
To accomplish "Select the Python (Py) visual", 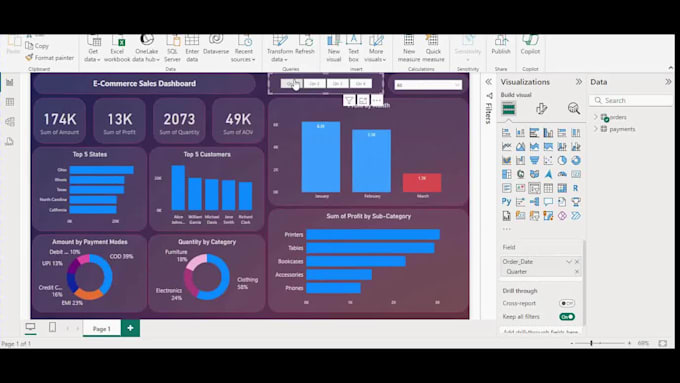I will [x=506, y=202].
